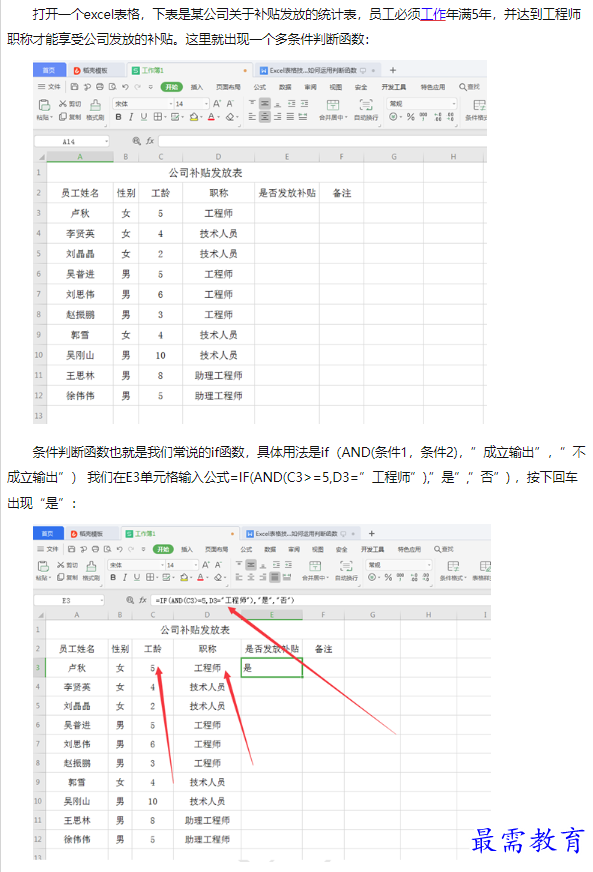
Task: Click Cut (剪切) in the A14 spreadsheet
Action: (x=70, y=104)
